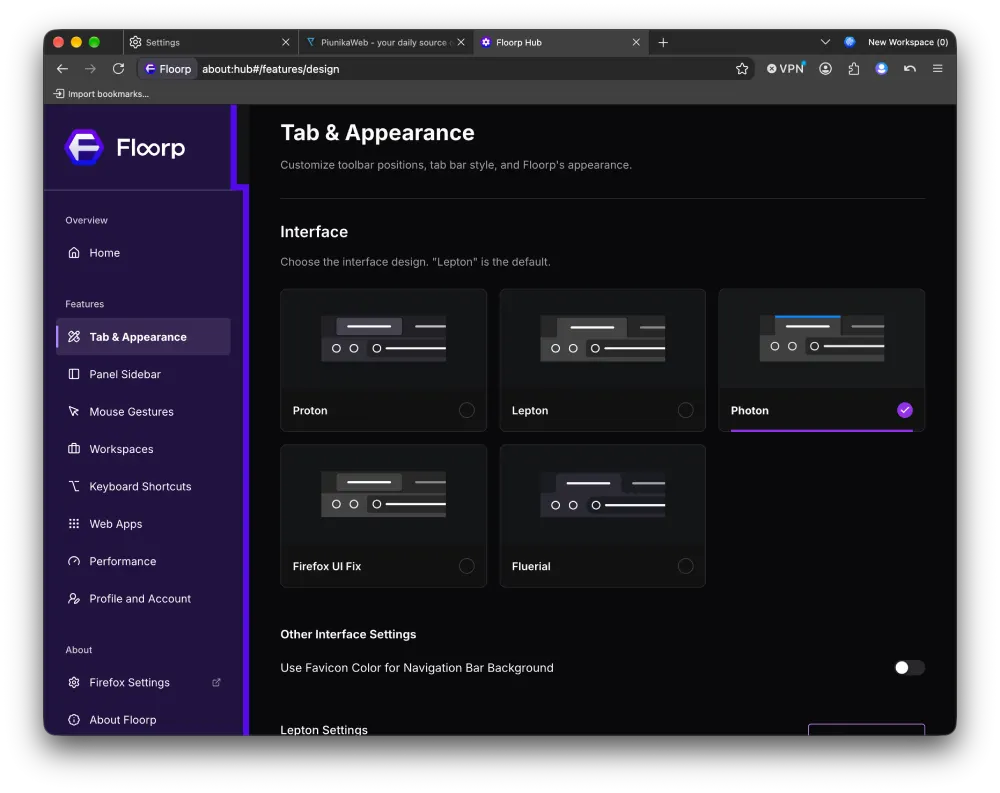Toggle Use Favicon Color for Navigation Bar
The image size is (1000, 793).
click(909, 667)
